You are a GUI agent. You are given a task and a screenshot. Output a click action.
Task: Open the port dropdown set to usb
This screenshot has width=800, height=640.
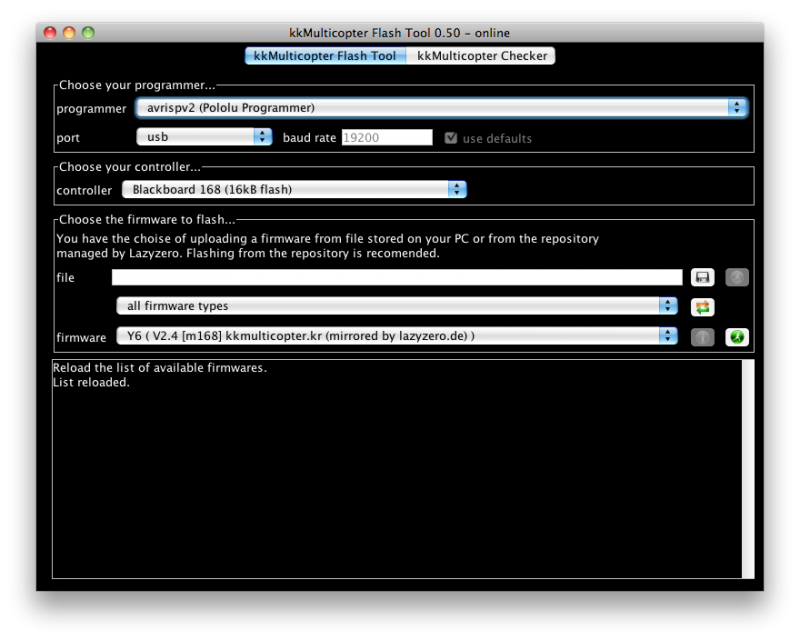point(204,137)
